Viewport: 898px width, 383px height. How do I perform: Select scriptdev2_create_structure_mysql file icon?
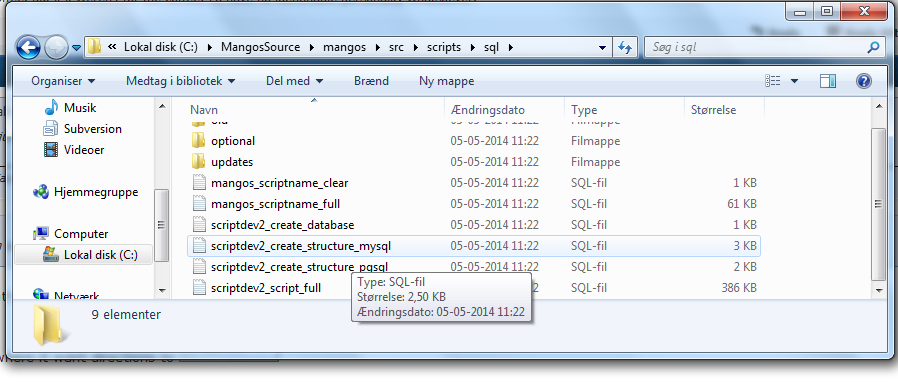click(x=198, y=246)
